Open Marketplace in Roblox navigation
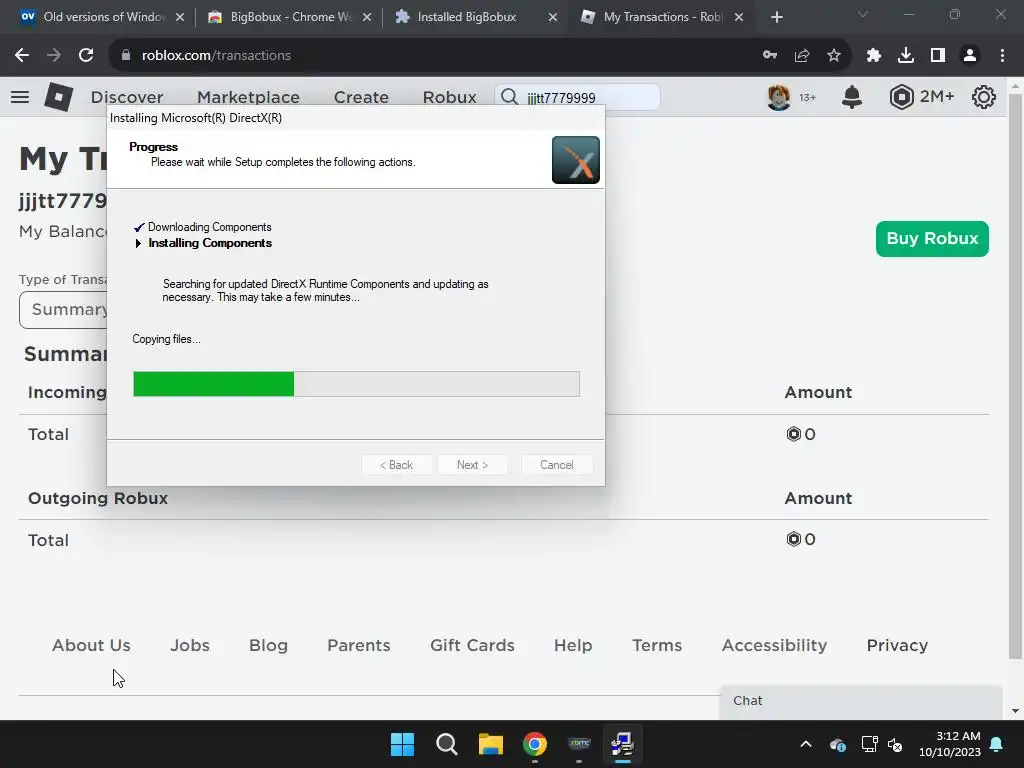 tap(248, 97)
